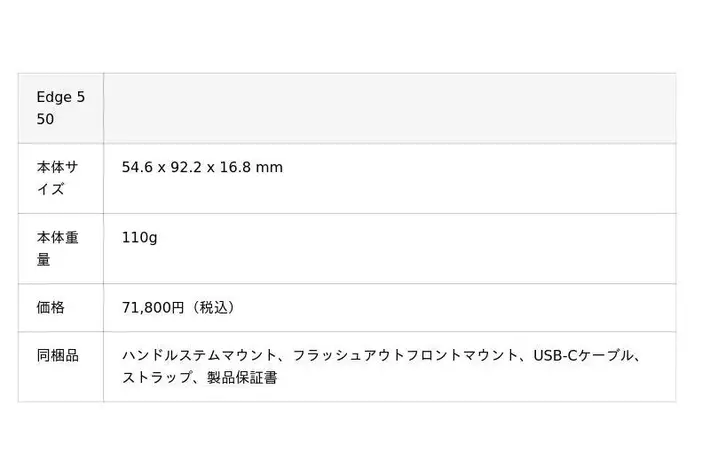
Task: Click the 54.6 width value
Action: pos(138,167)
